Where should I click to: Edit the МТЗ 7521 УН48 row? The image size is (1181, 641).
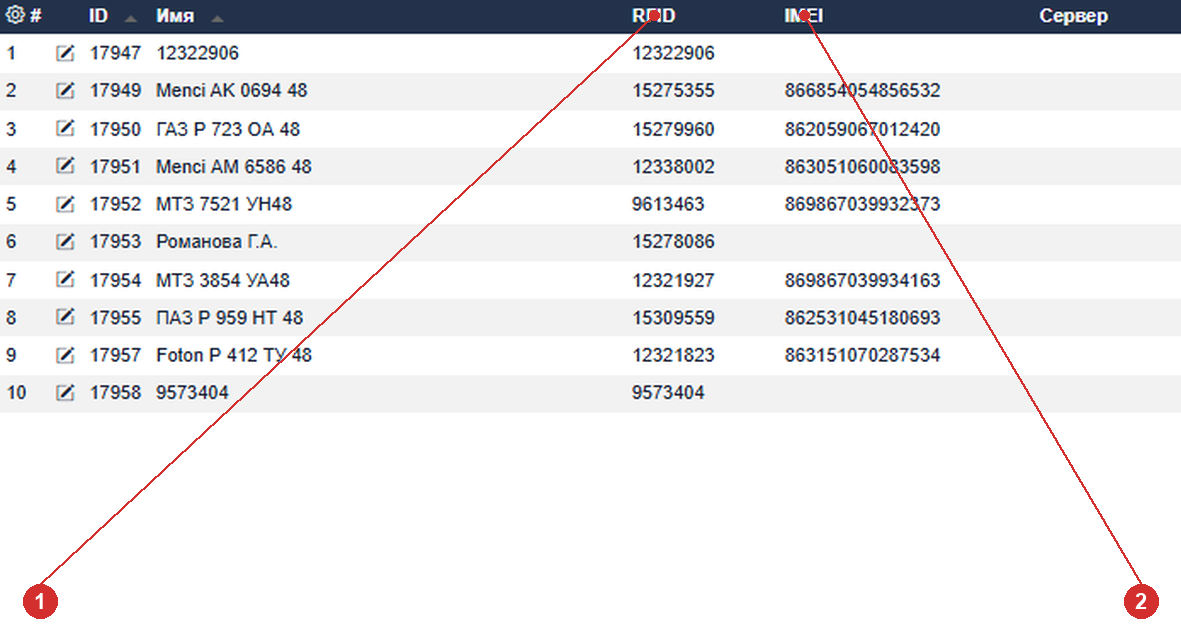point(66,204)
